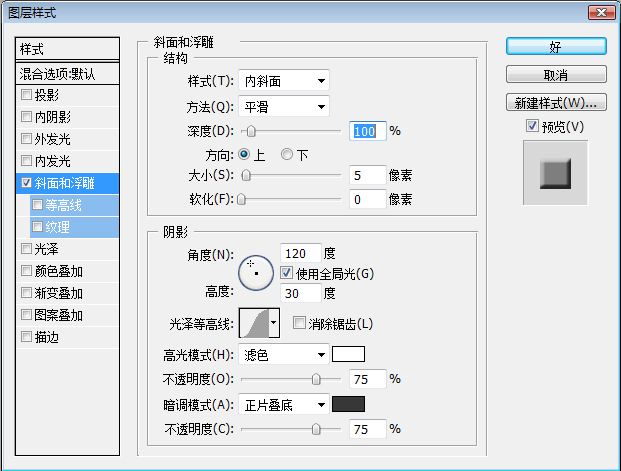Open 混合选项:默认 blending options
The image size is (621, 471).
click(x=67, y=74)
